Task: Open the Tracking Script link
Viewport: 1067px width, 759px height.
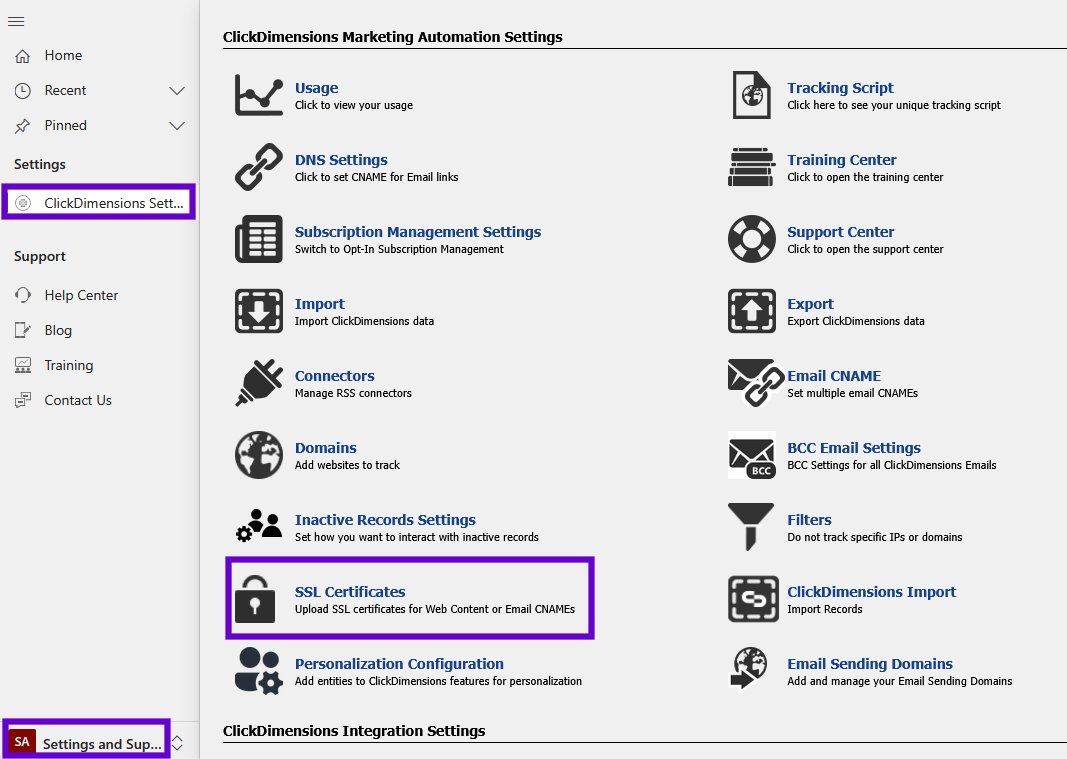Action: [x=840, y=88]
